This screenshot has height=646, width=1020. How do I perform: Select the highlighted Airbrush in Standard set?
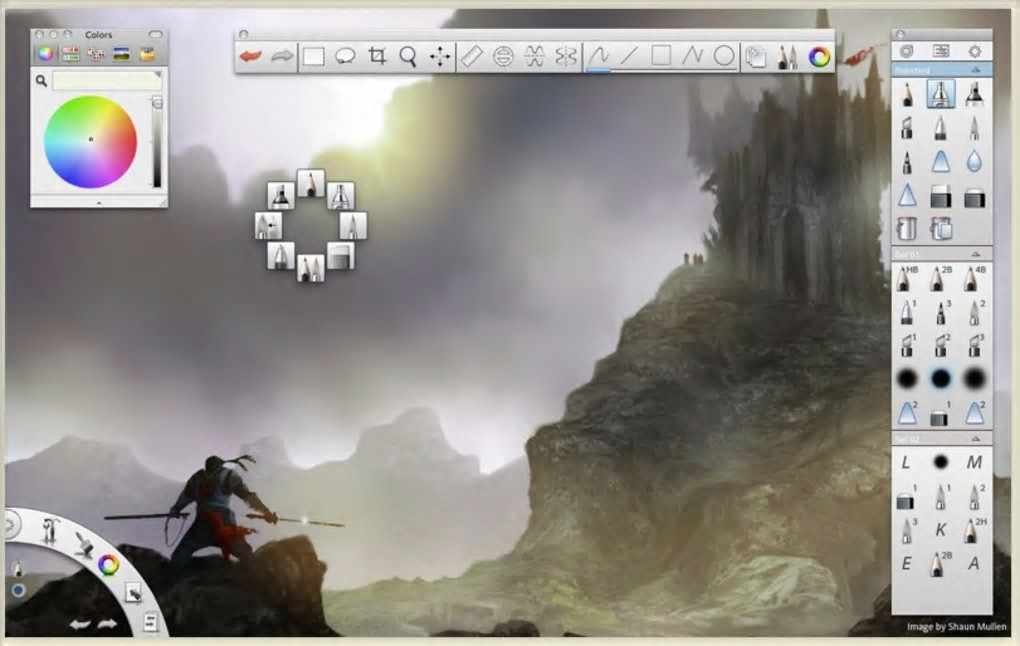pos(941,94)
